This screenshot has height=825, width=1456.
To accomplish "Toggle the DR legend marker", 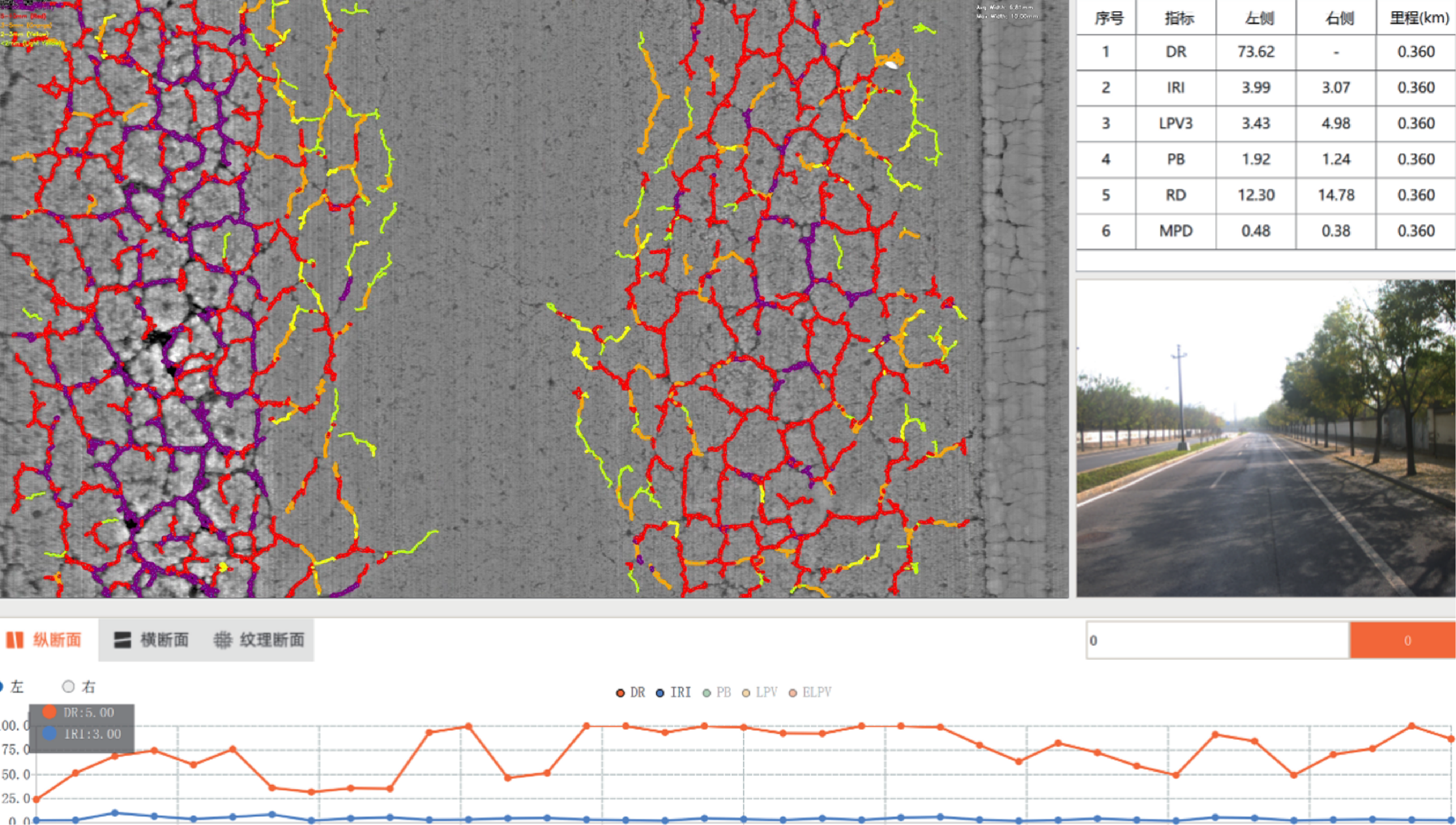I will click(620, 693).
